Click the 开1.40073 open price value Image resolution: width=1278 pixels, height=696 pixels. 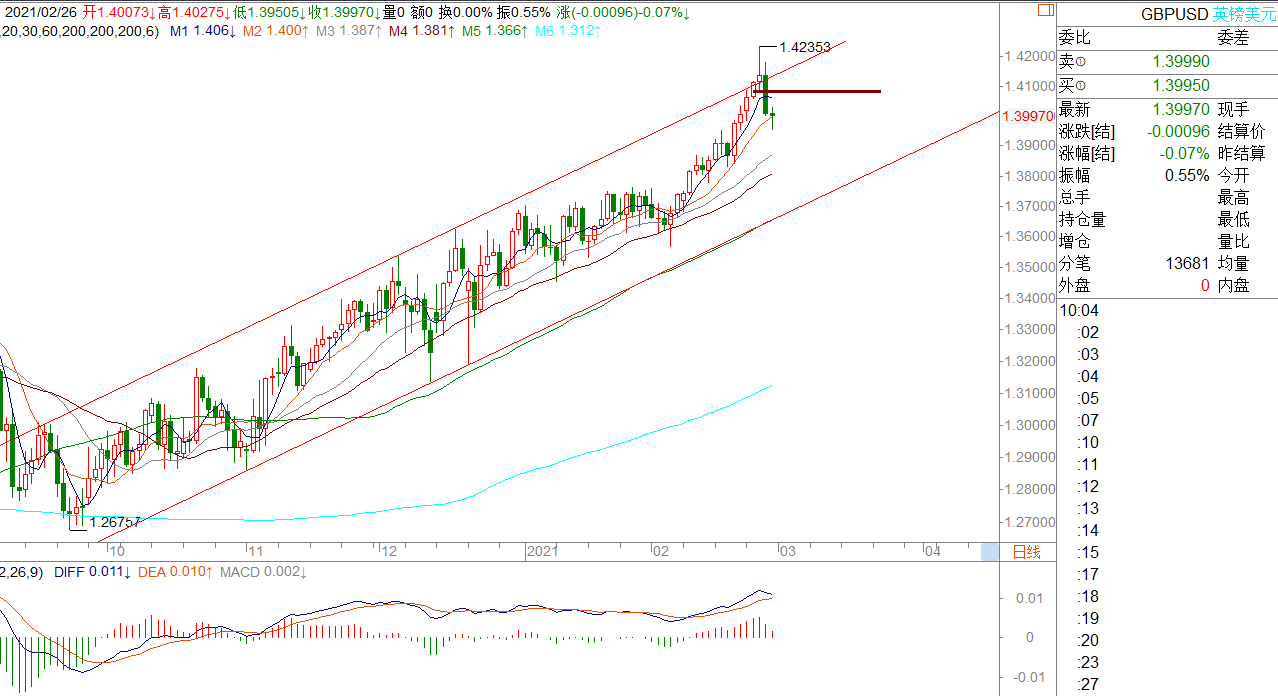point(119,12)
